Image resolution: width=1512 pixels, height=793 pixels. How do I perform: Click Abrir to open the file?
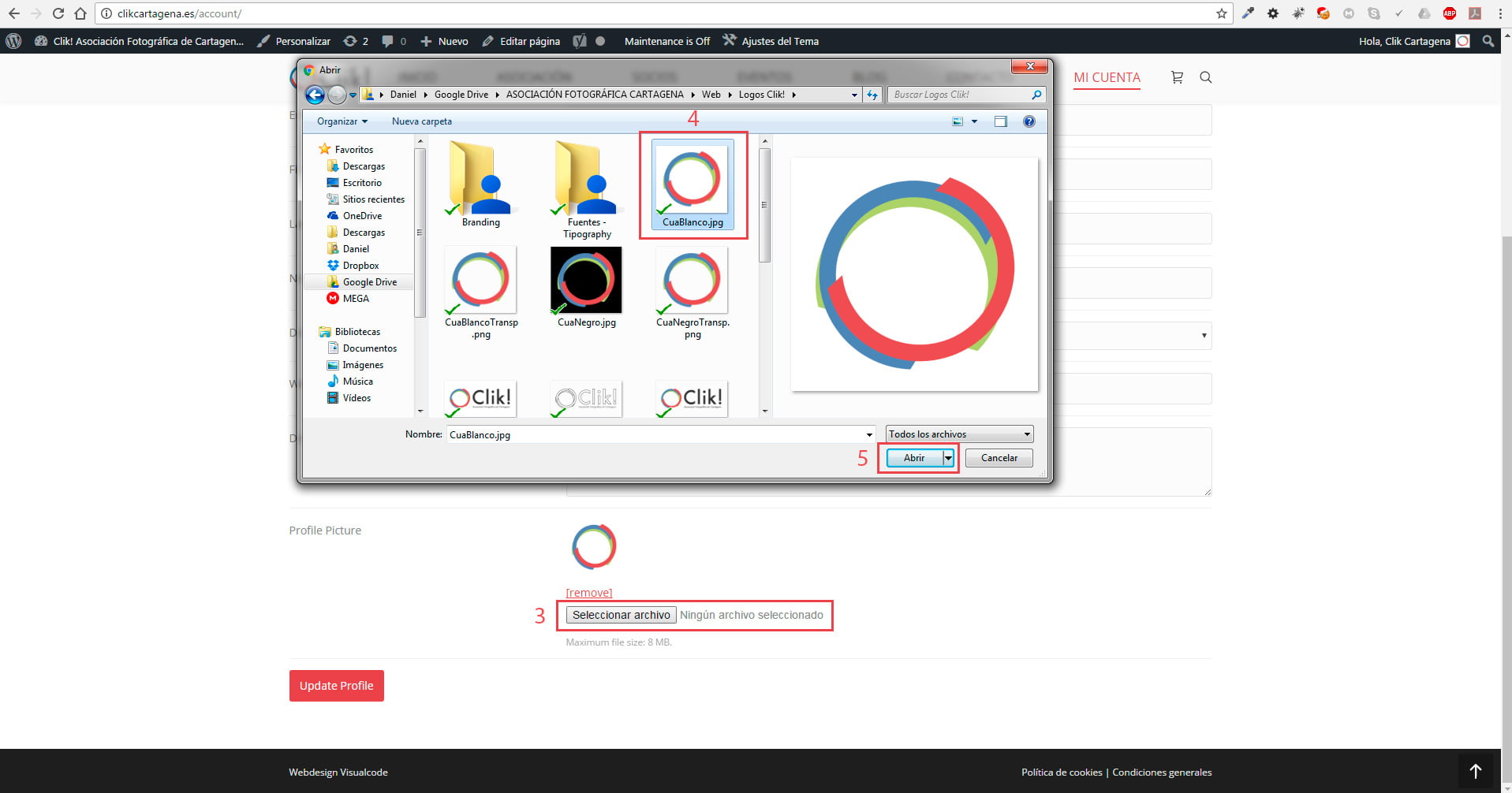coord(914,458)
